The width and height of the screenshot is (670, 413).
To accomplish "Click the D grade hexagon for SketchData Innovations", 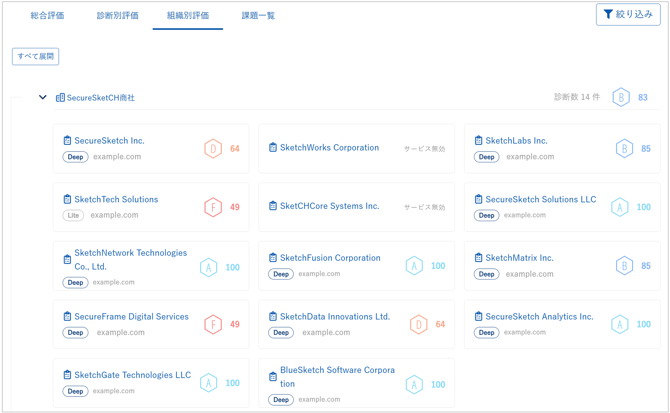I will [x=418, y=325].
